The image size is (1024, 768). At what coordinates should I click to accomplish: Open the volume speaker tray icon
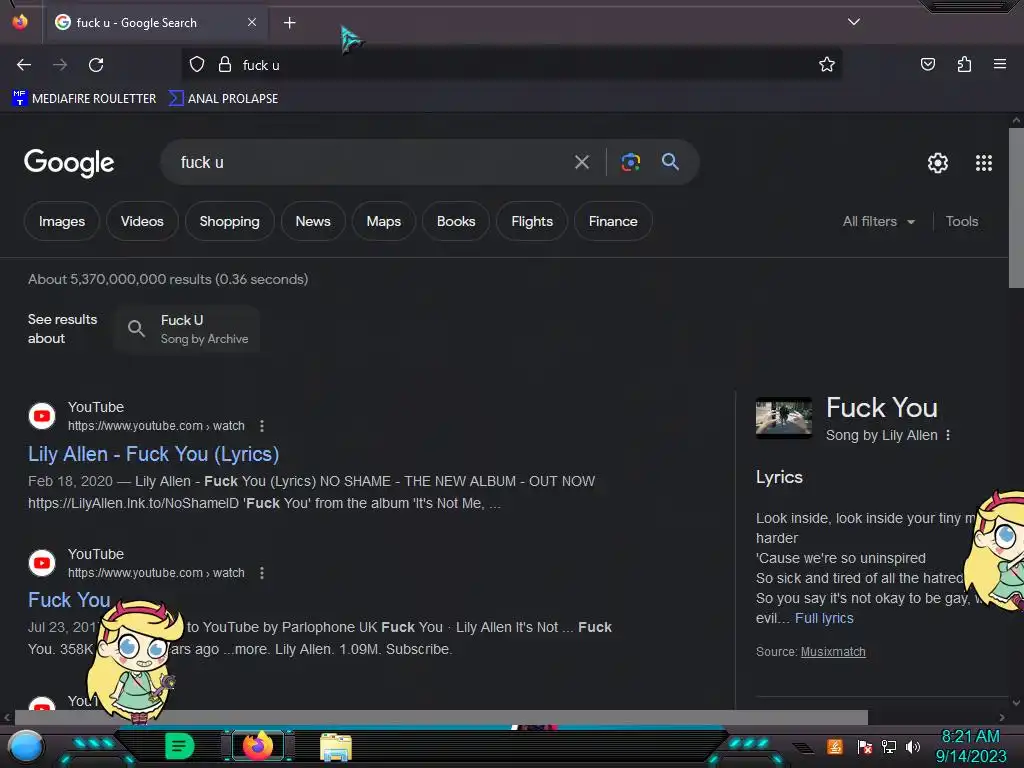pyautogui.click(x=913, y=746)
